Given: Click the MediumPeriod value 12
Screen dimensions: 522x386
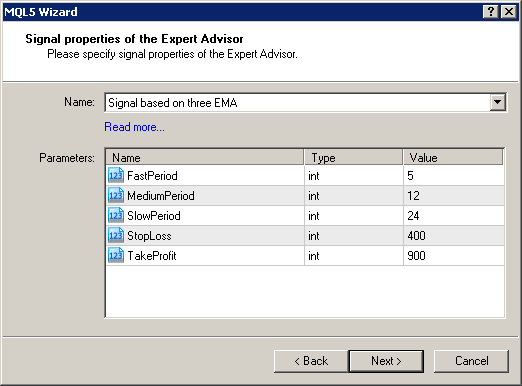Looking at the screenshot, I should [413, 196].
